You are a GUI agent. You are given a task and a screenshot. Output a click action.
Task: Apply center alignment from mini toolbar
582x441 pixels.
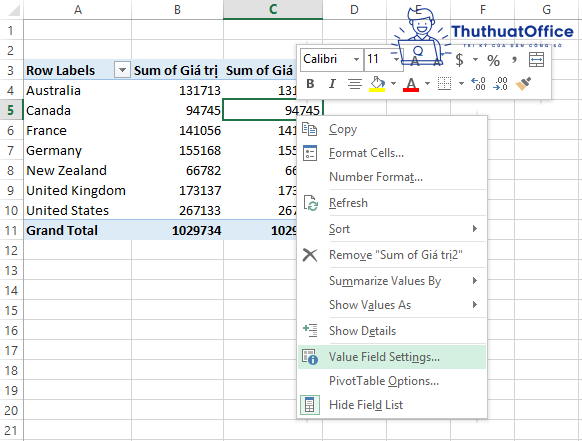355,84
